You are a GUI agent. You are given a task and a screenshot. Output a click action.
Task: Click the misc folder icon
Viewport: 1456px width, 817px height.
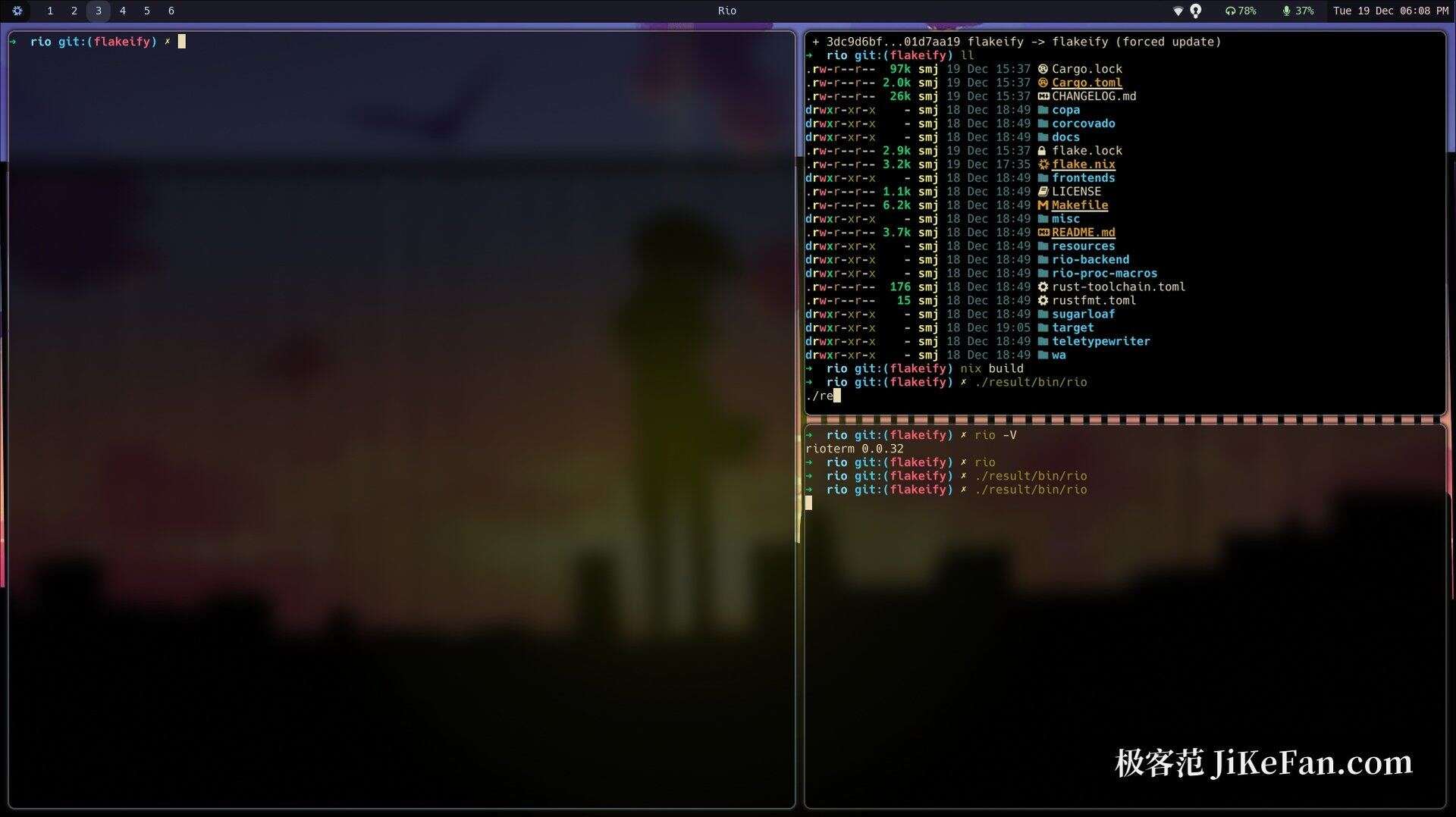(1043, 219)
